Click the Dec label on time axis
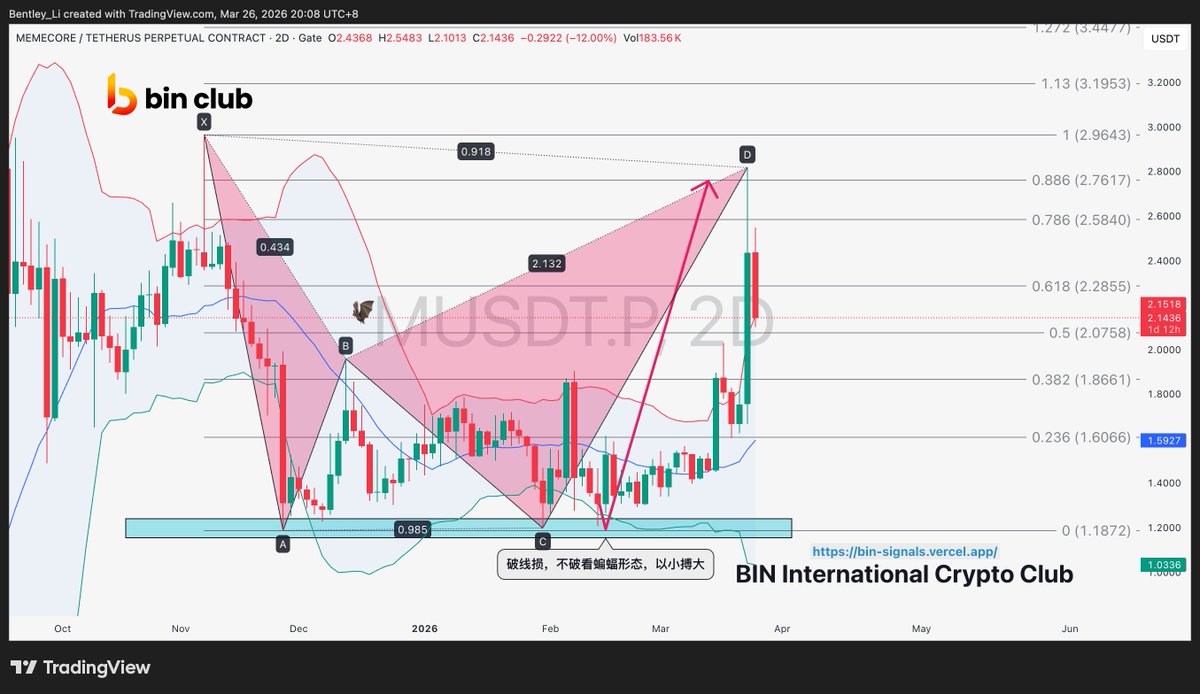The image size is (1200, 694). 298,629
